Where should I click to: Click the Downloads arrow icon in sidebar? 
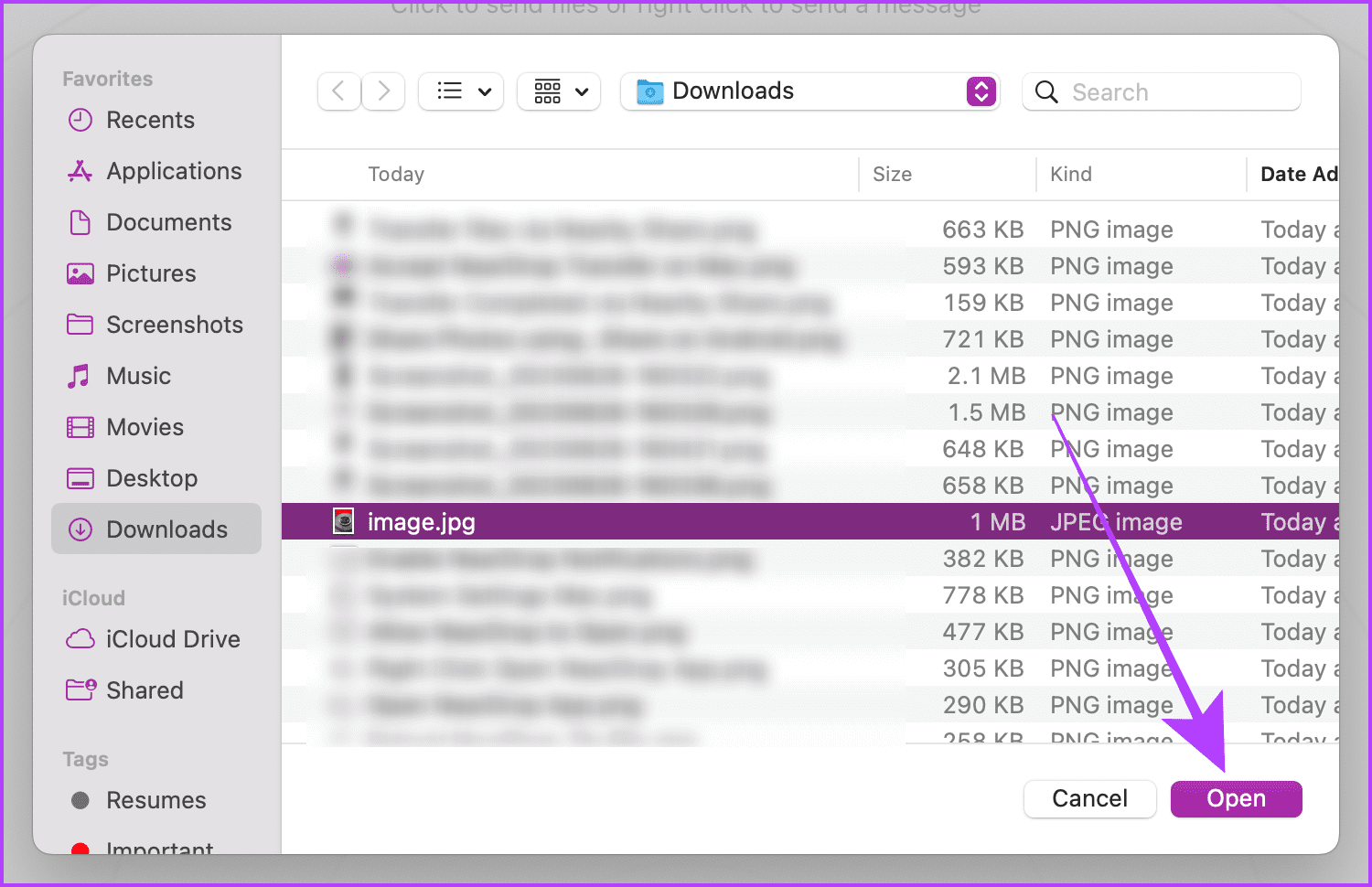[80, 529]
